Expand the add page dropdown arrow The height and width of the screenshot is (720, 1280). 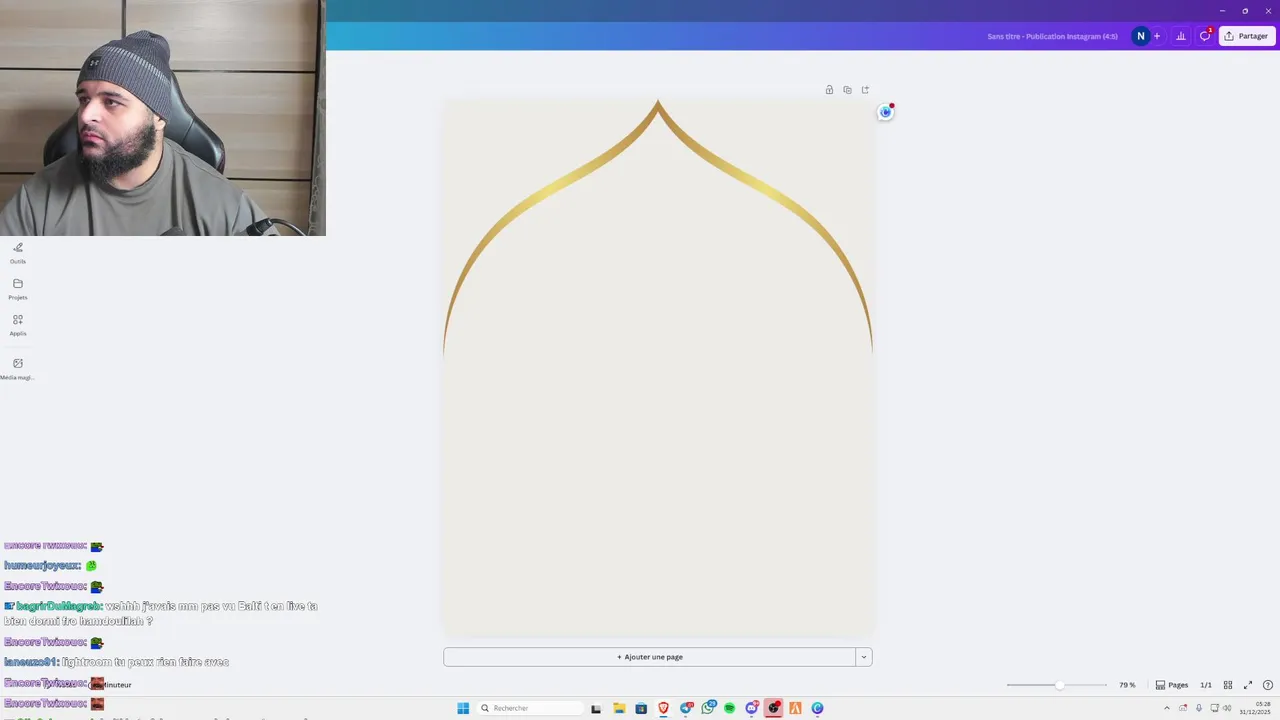pyautogui.click(x=864, y=657)
